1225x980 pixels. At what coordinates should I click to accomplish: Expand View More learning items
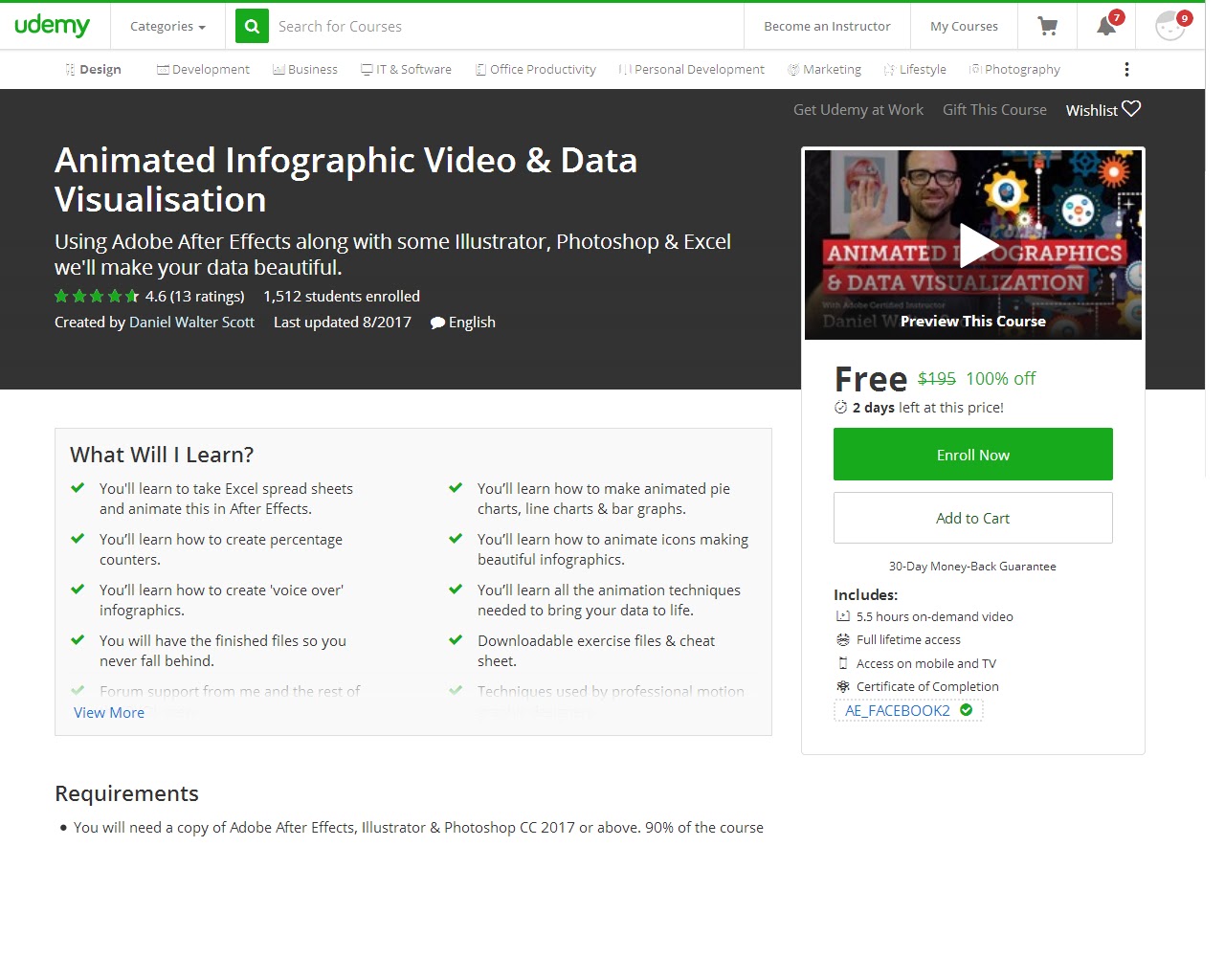click(109, 713)
